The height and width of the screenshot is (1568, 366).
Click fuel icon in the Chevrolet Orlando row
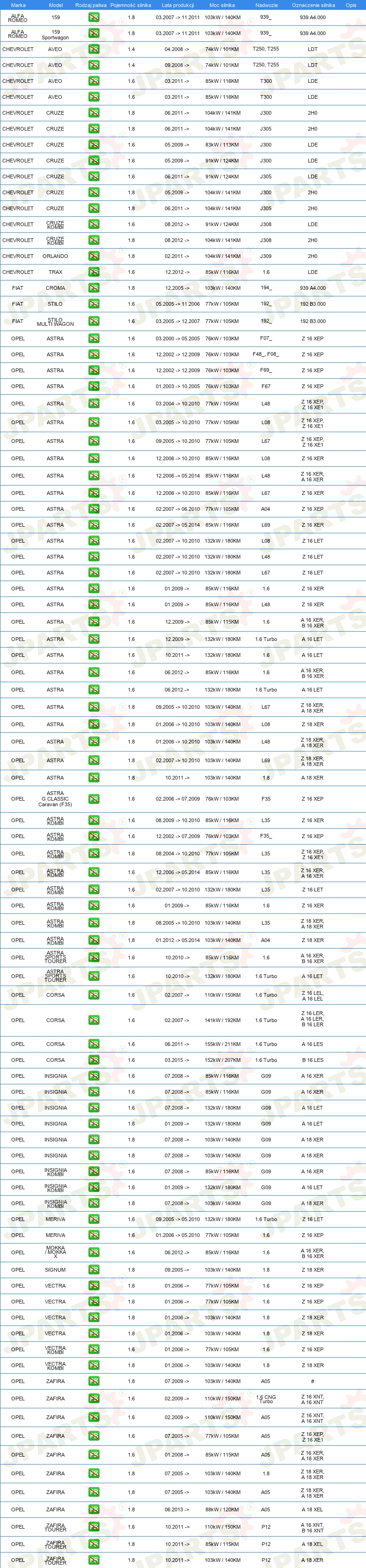[x=94, y=256]
